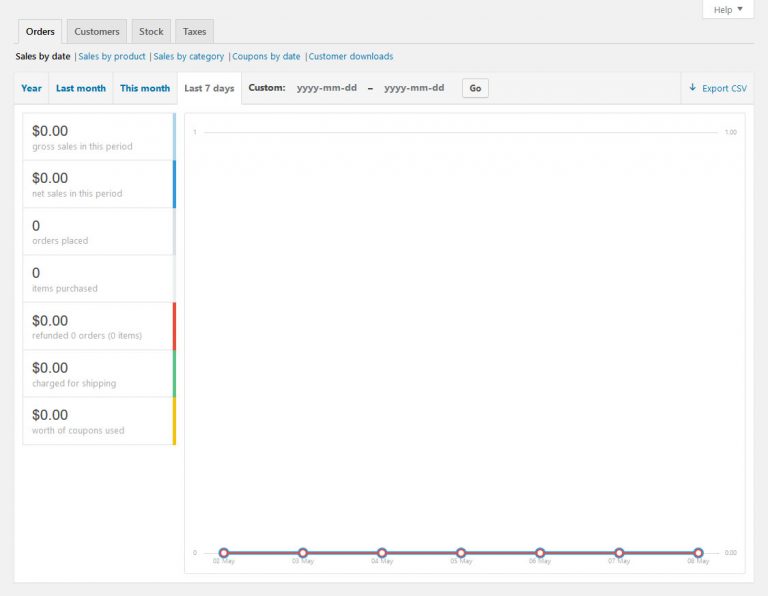
Task: Open the Stock reports tab
Action: coord(151,32)
